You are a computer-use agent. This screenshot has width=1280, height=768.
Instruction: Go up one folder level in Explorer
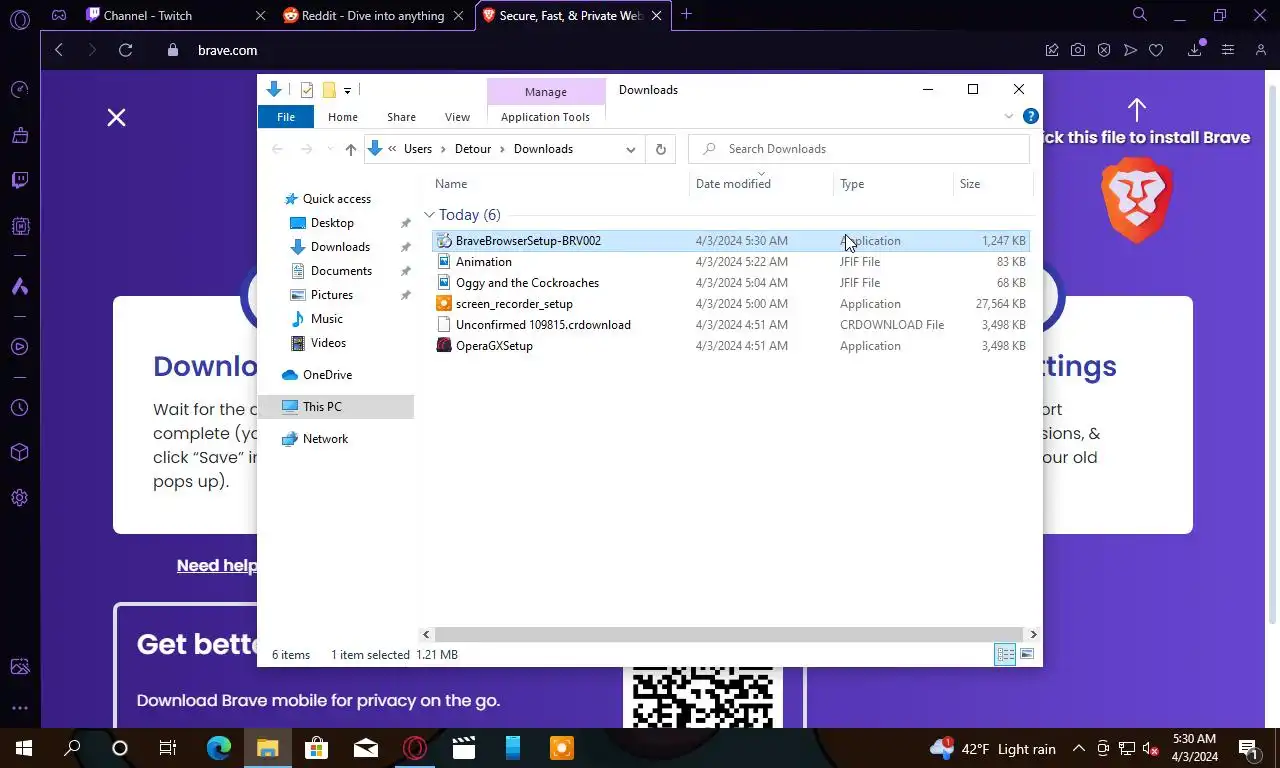[350, 149]
